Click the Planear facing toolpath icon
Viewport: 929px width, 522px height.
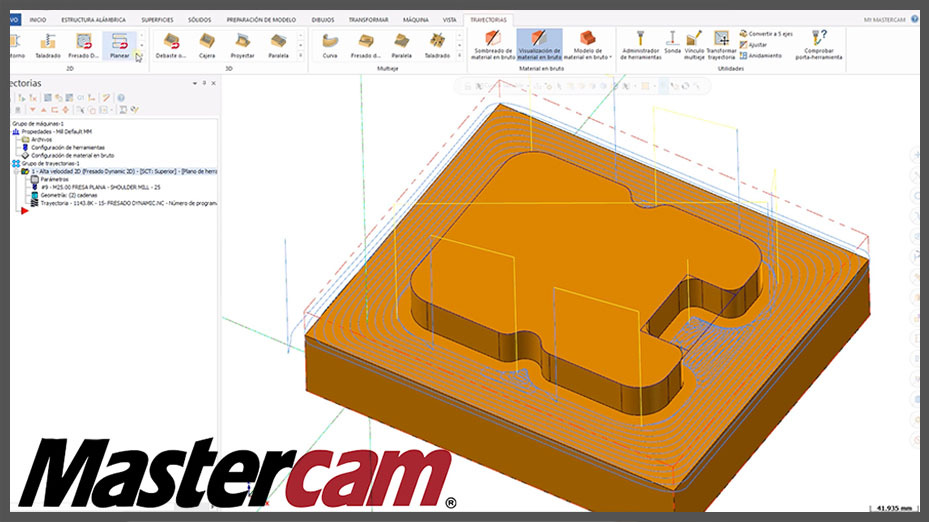click(120, 46)
